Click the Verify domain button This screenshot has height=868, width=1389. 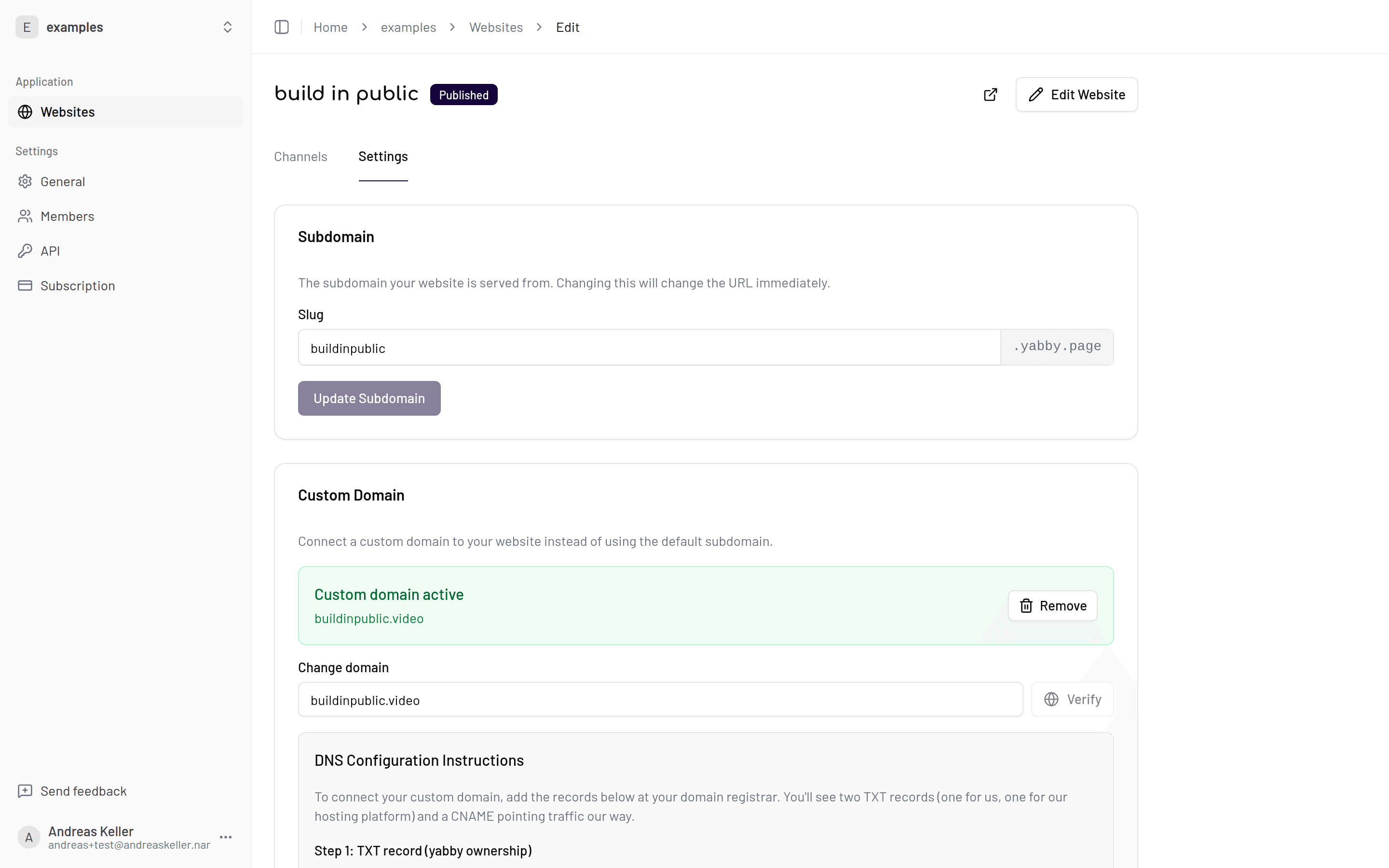point(1072,700)
